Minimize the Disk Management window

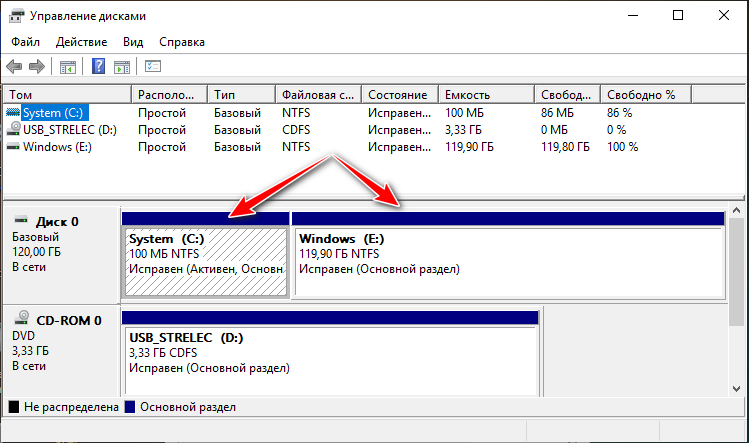[x=633, y=15]
